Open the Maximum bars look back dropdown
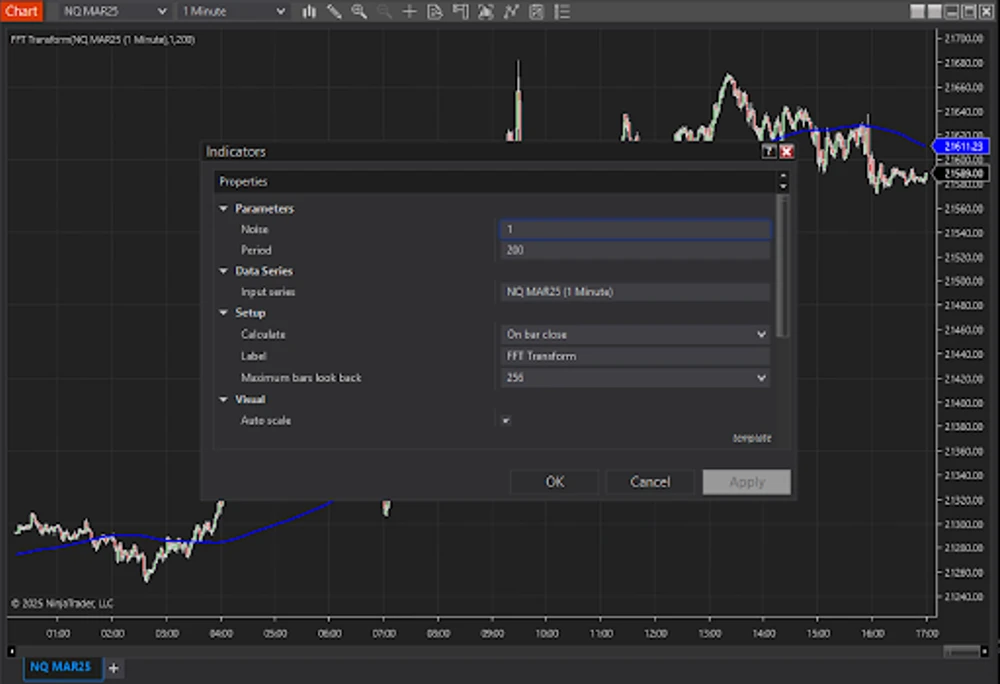 coord(635,378)
